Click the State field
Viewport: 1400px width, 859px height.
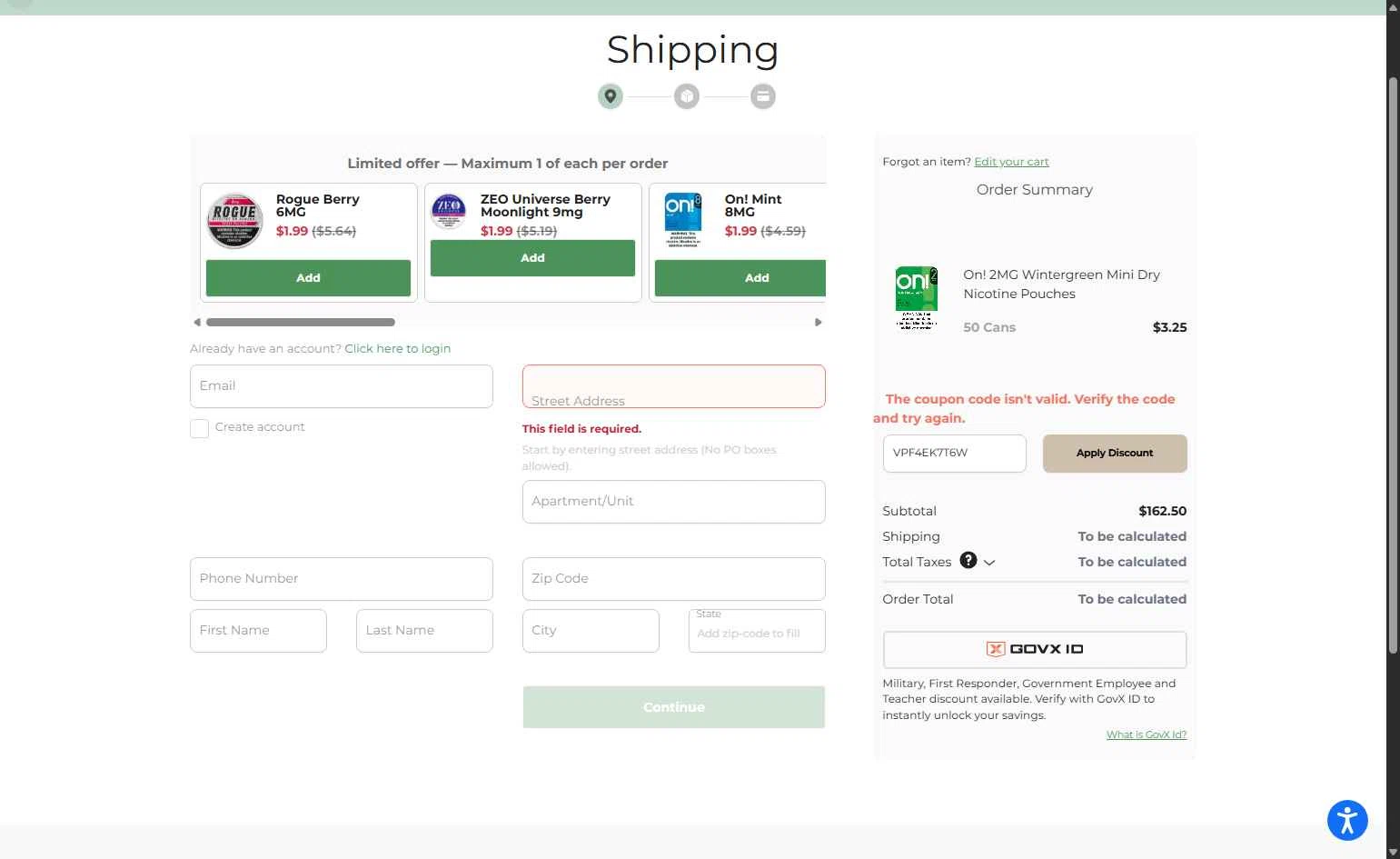[x=757, y=631]
